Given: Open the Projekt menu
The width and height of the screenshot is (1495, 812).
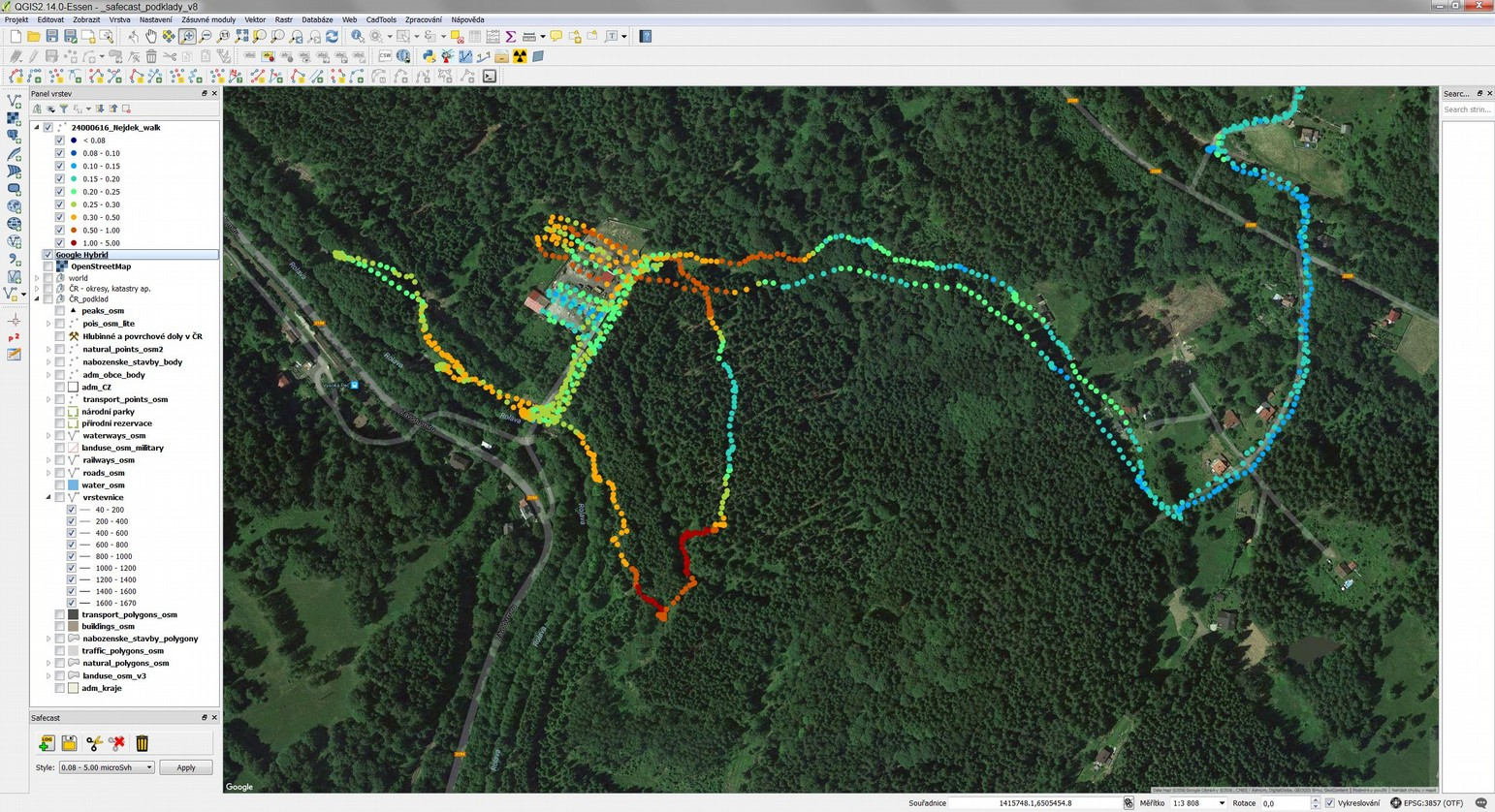Looking at the screenshot, I should pyautogui.click(x=16, y=19).
